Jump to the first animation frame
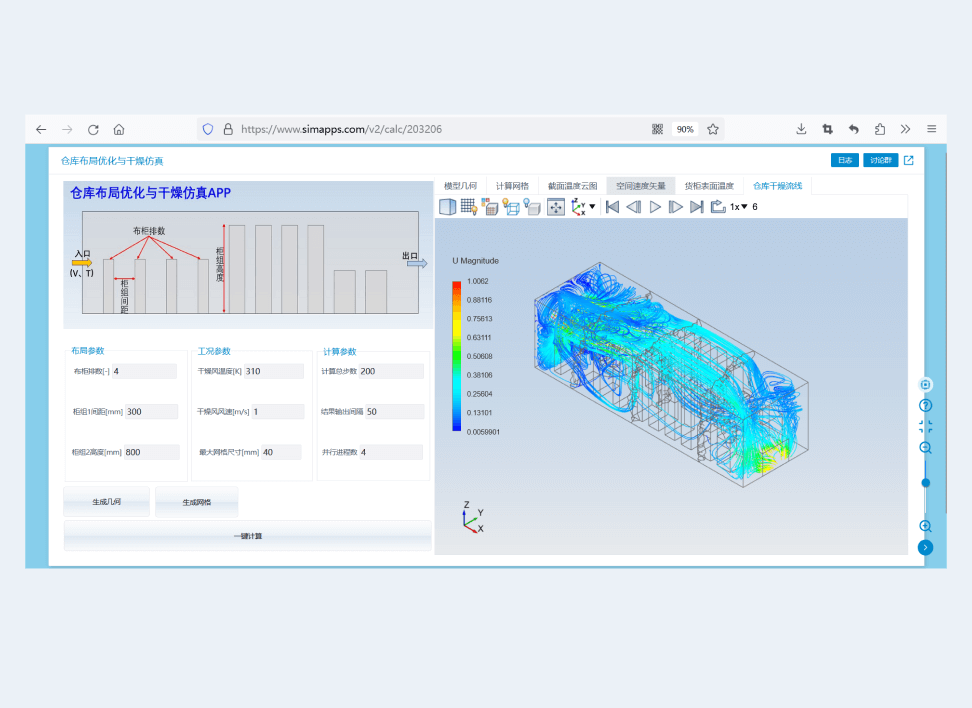This screenshot has height=708, width=972. (x=613, y=207)
